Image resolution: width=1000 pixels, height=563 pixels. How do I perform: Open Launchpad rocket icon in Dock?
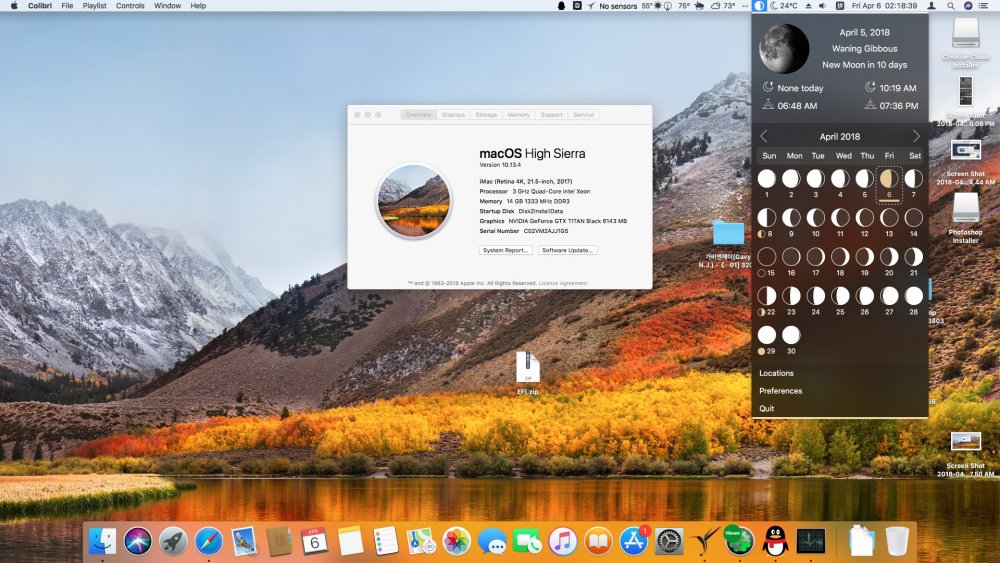[173, 541]
